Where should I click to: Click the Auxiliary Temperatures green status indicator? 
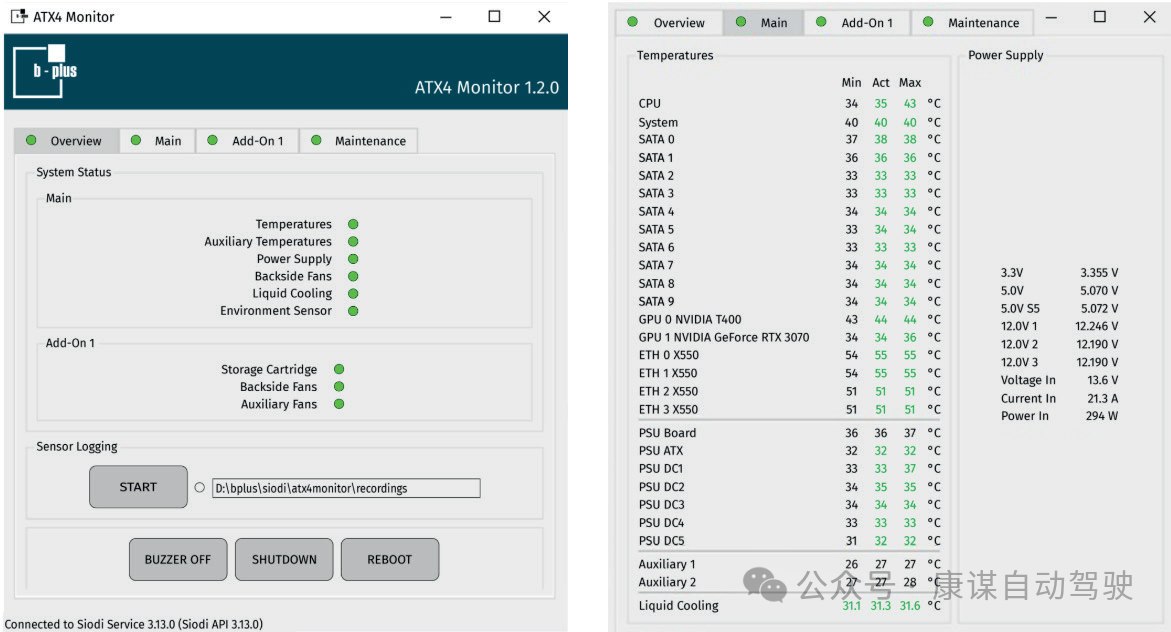353,241
